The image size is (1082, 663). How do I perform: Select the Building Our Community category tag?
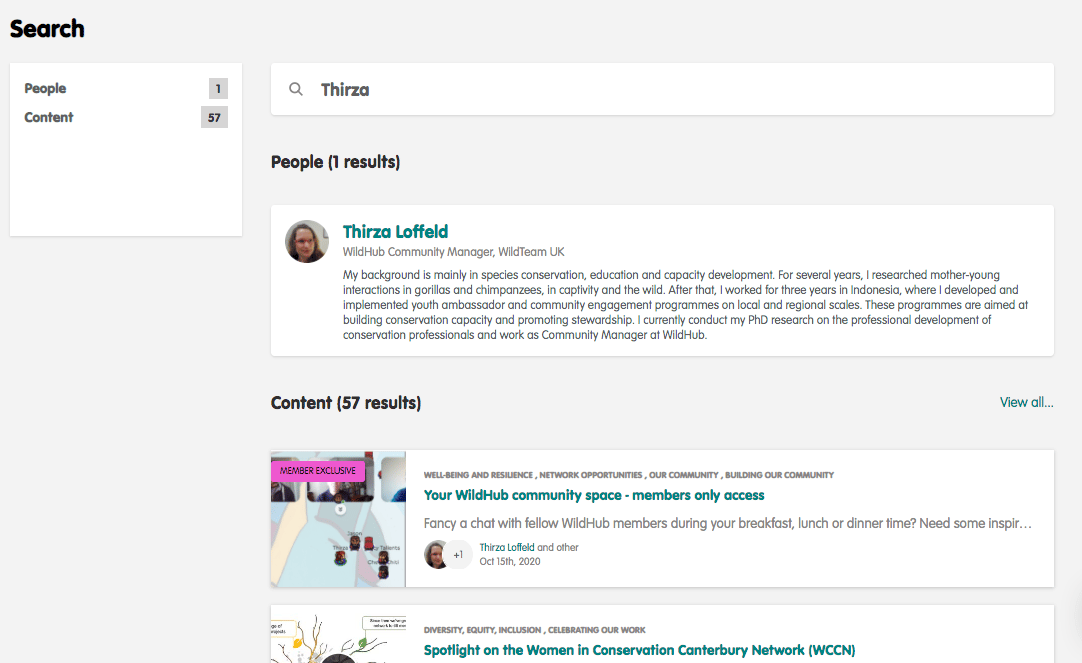[779, 475]
